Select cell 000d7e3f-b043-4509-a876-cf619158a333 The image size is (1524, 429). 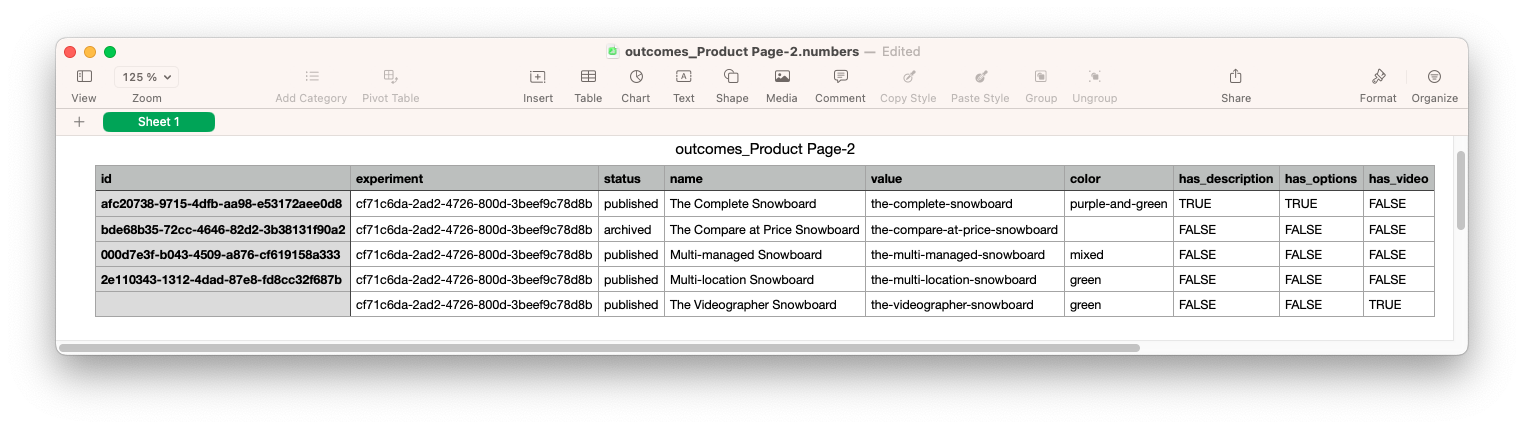[223, 254]
